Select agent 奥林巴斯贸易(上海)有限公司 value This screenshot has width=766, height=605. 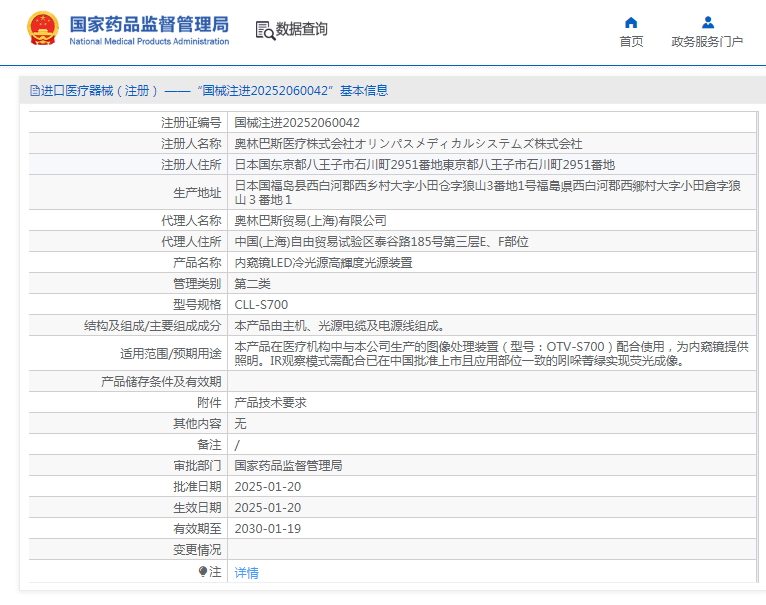coord(311,220)
